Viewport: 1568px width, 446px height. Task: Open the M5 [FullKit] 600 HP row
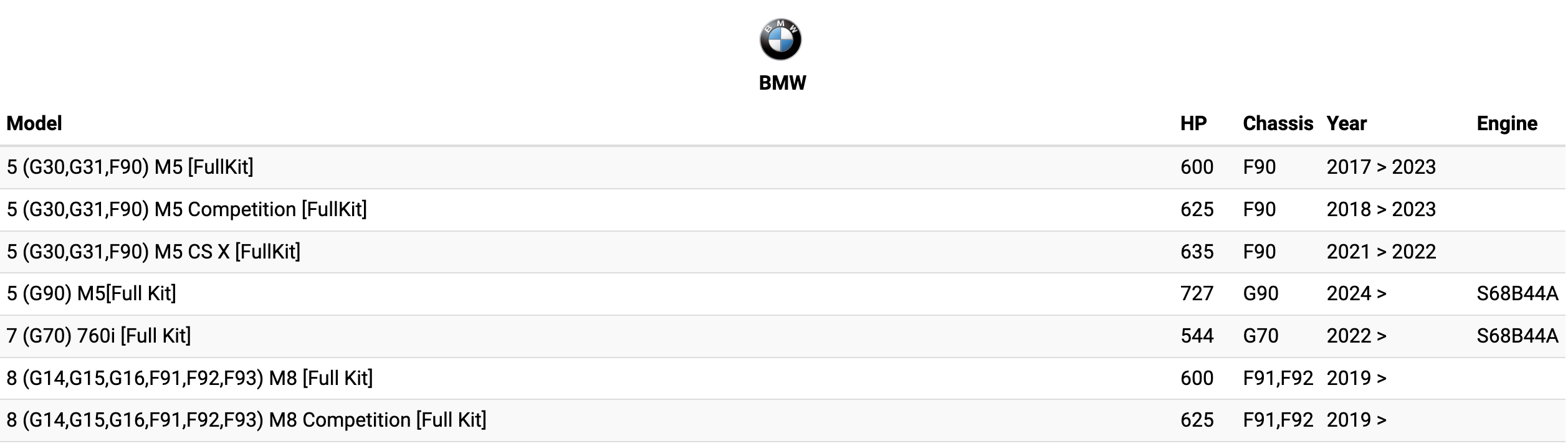pos(130,167)
